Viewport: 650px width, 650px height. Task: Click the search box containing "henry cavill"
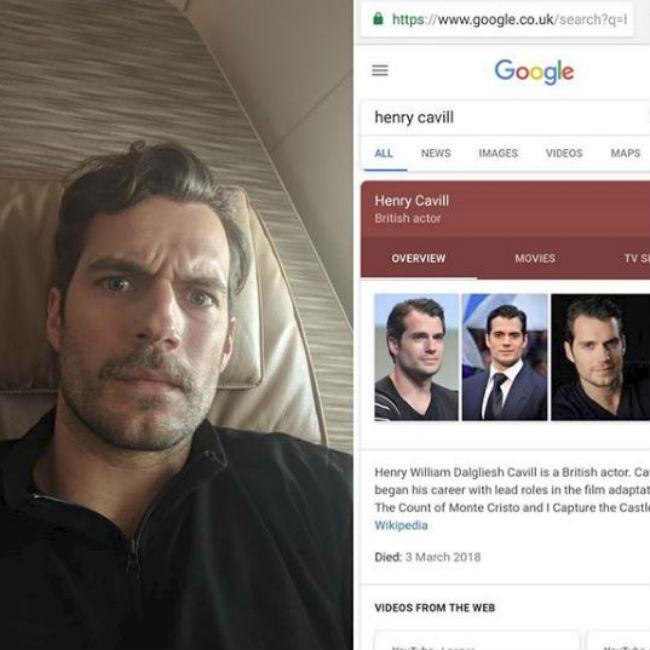500,117
